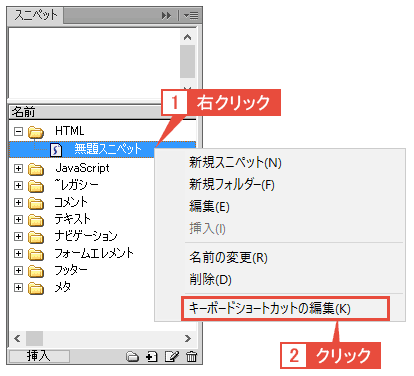Click the ナビゲーション folder icon
414x376 pixels.
coord(36,237)
